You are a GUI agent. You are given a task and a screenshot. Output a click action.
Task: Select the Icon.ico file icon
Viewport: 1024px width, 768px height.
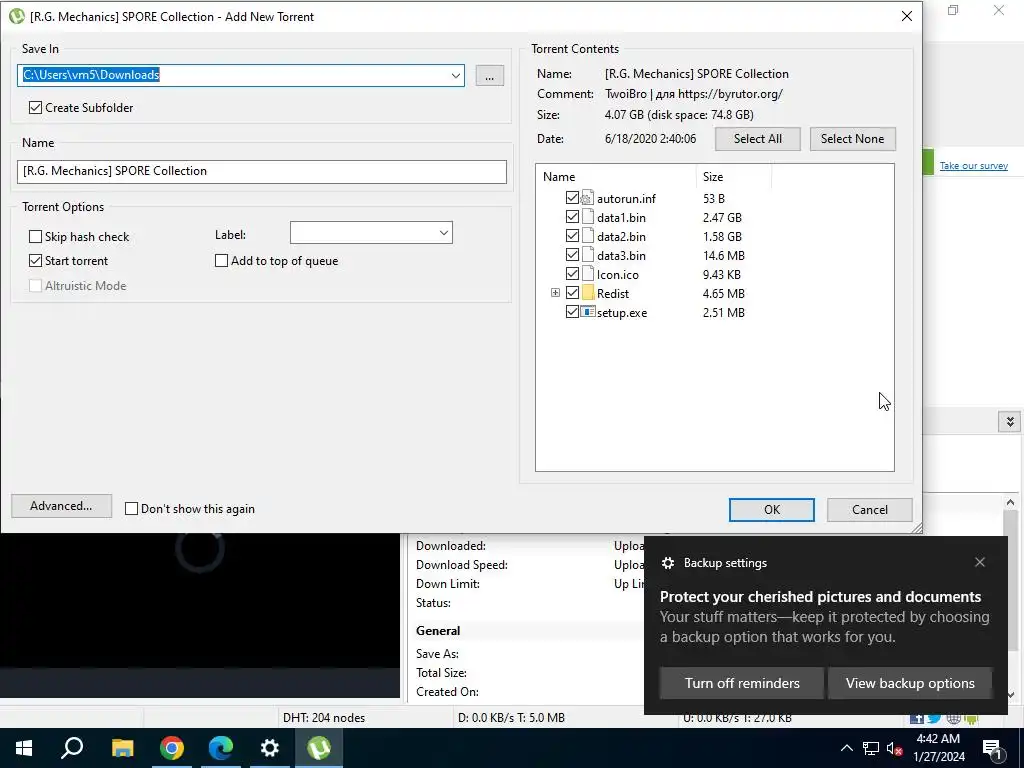[x=587, y=274]
